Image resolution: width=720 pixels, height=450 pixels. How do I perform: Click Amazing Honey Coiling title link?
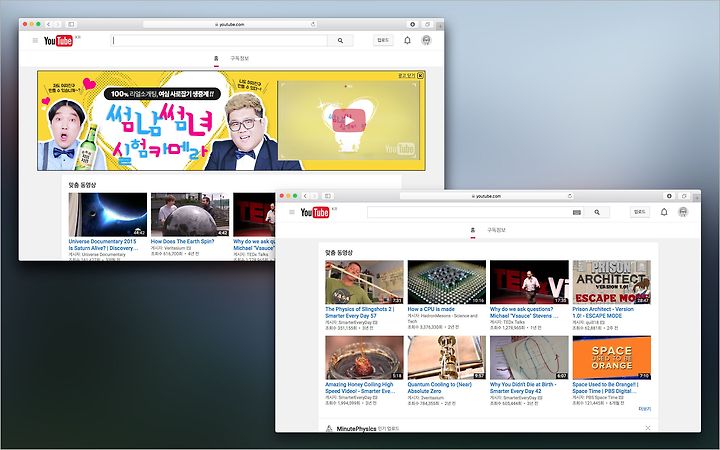point(360,388)
